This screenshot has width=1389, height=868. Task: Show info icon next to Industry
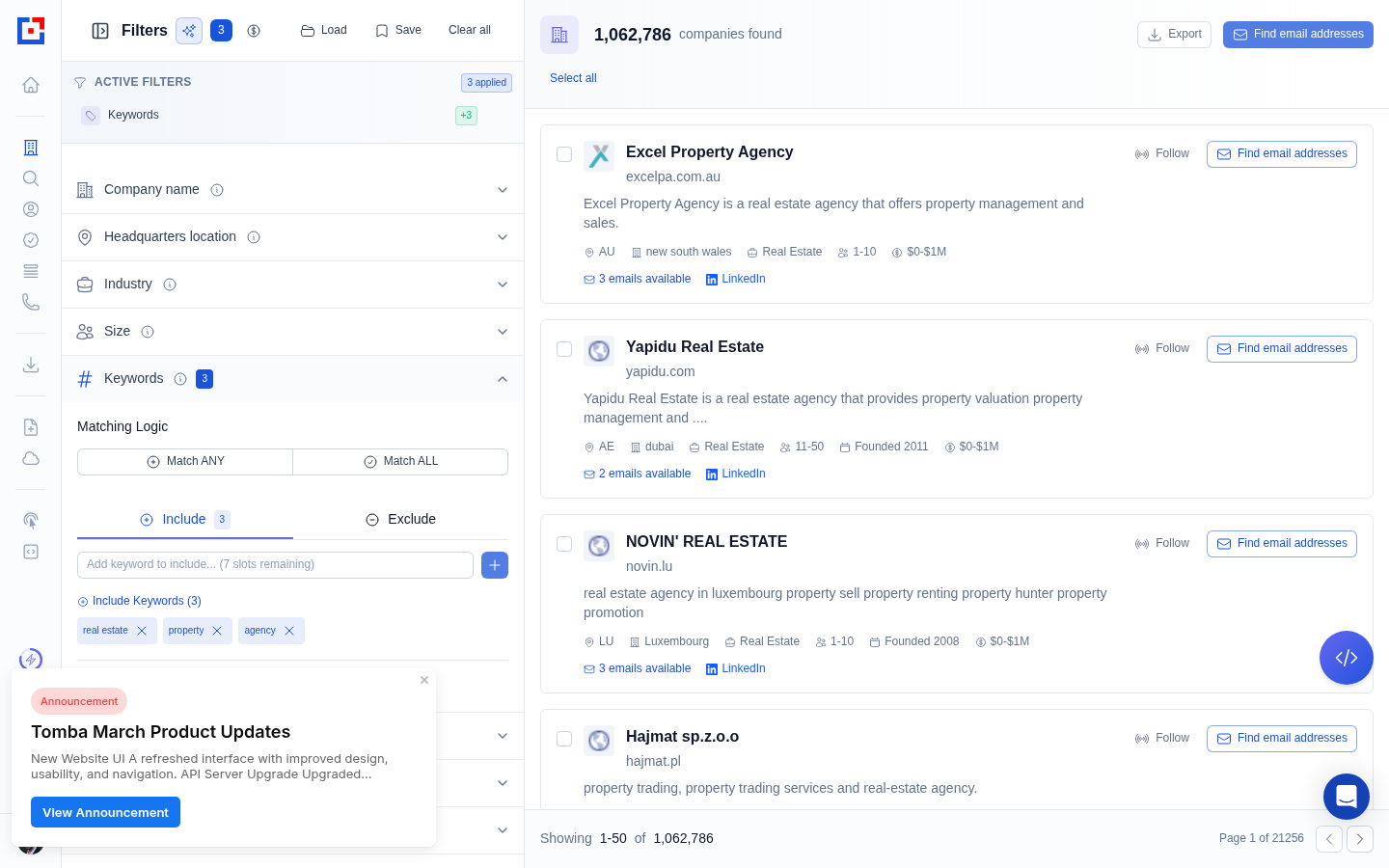click(x=170, y=285)
